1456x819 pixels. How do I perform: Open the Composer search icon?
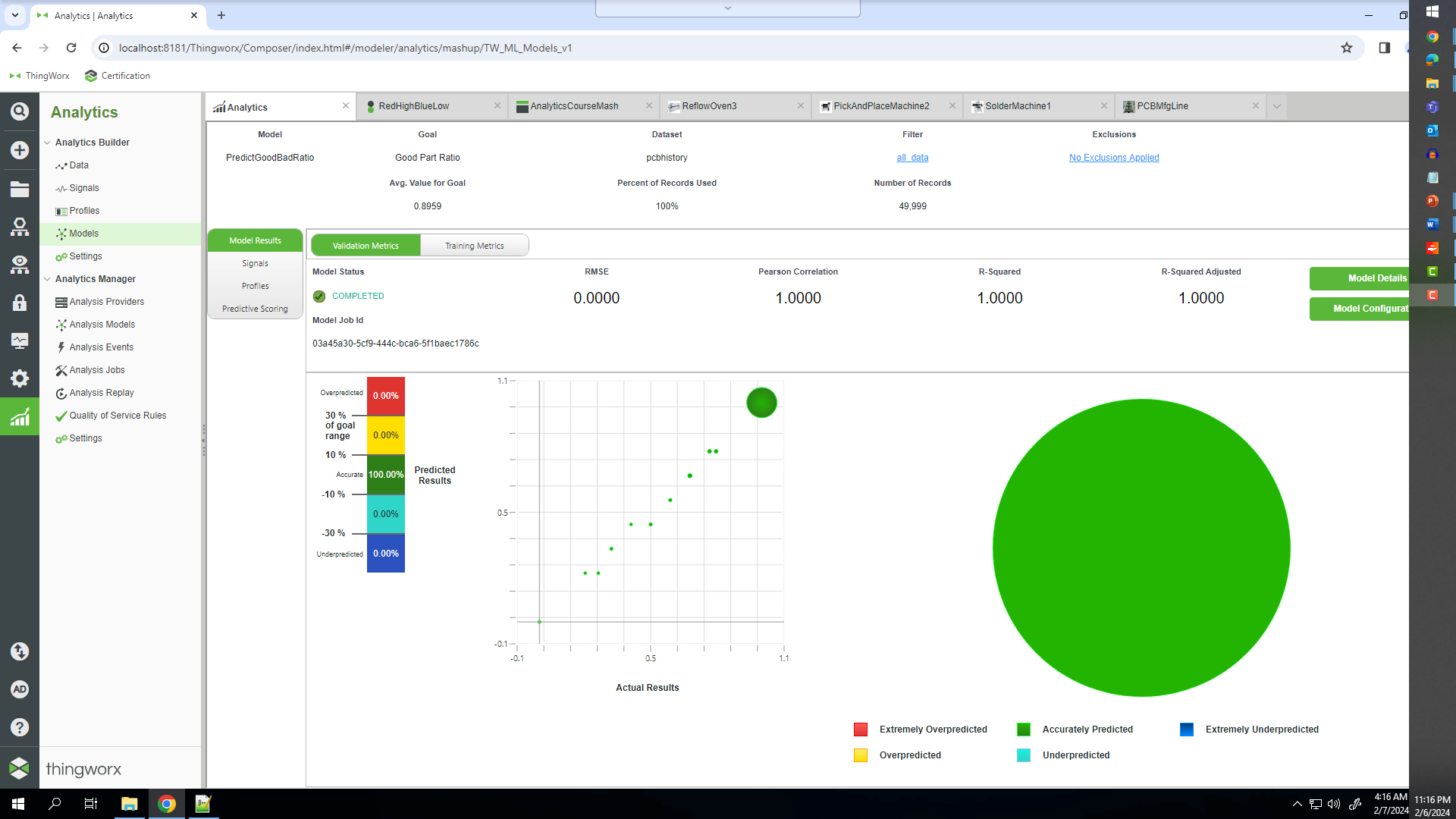(19, 111)
